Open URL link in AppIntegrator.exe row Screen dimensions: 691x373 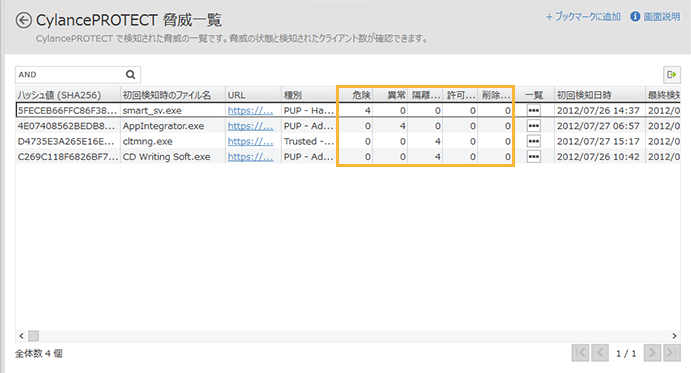coord(250,126)
